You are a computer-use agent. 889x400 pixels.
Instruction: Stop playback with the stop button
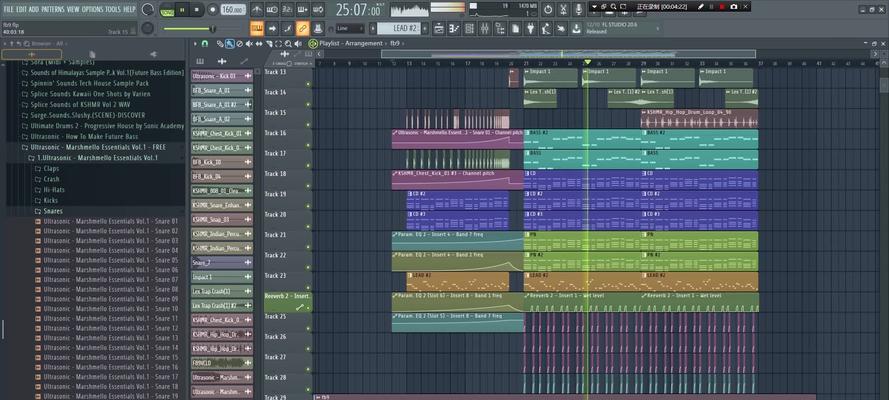click(x=197, y=10)
